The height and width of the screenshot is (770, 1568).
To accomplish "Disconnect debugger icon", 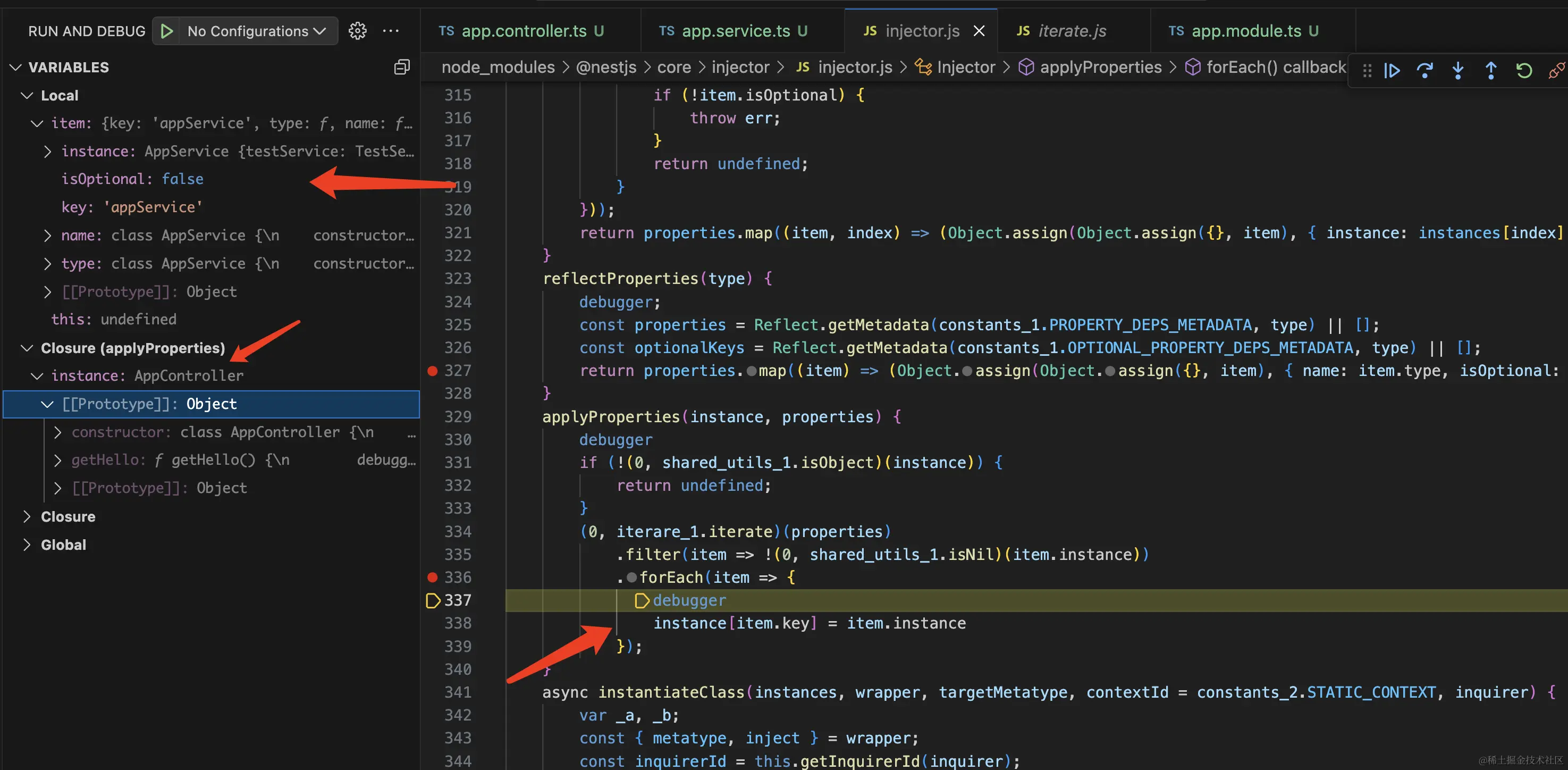I will (x=1556, y=71).
